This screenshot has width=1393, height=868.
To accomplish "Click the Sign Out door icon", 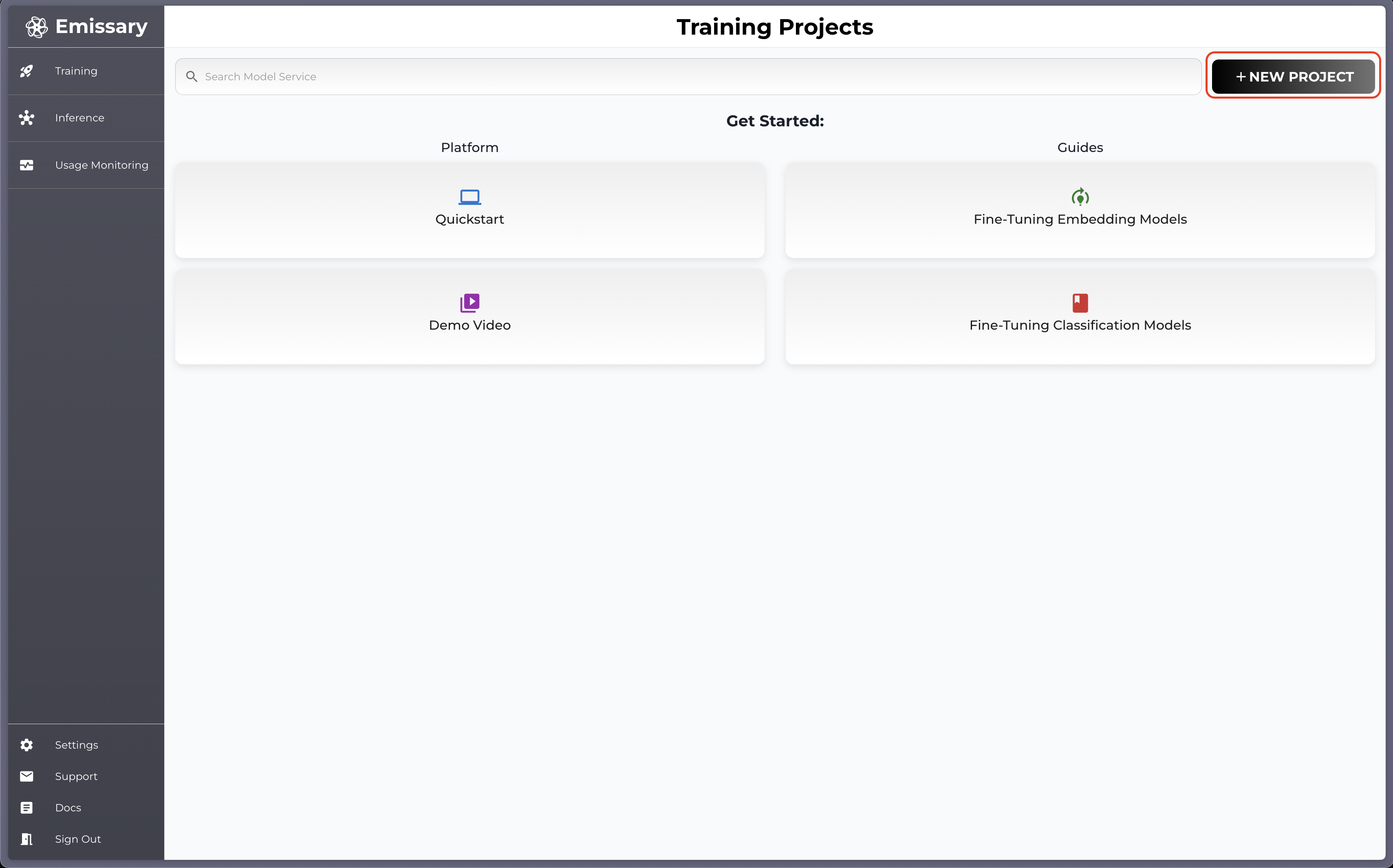I will (x=26, y=839).
